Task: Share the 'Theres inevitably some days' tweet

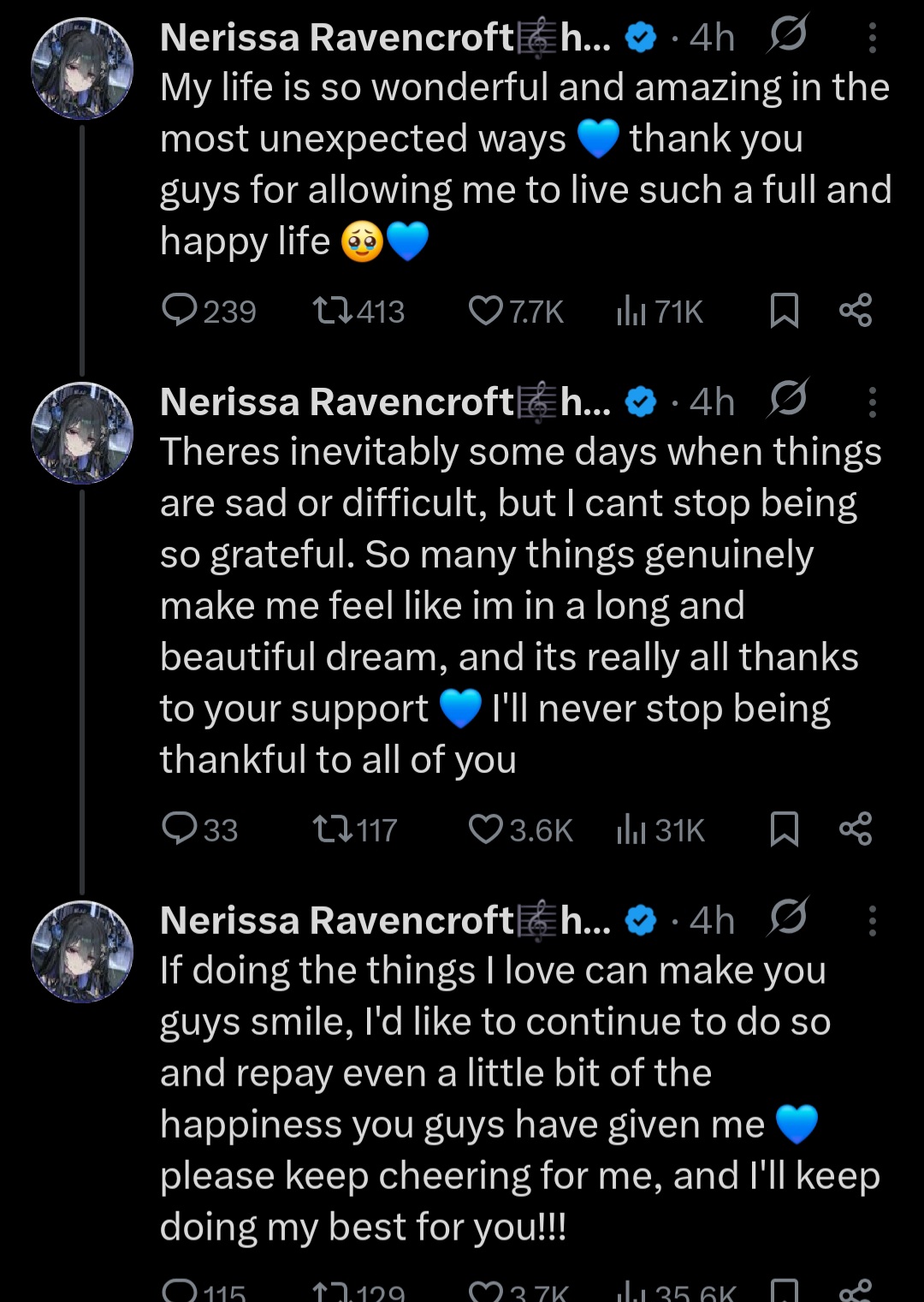Action: [856, 829]
